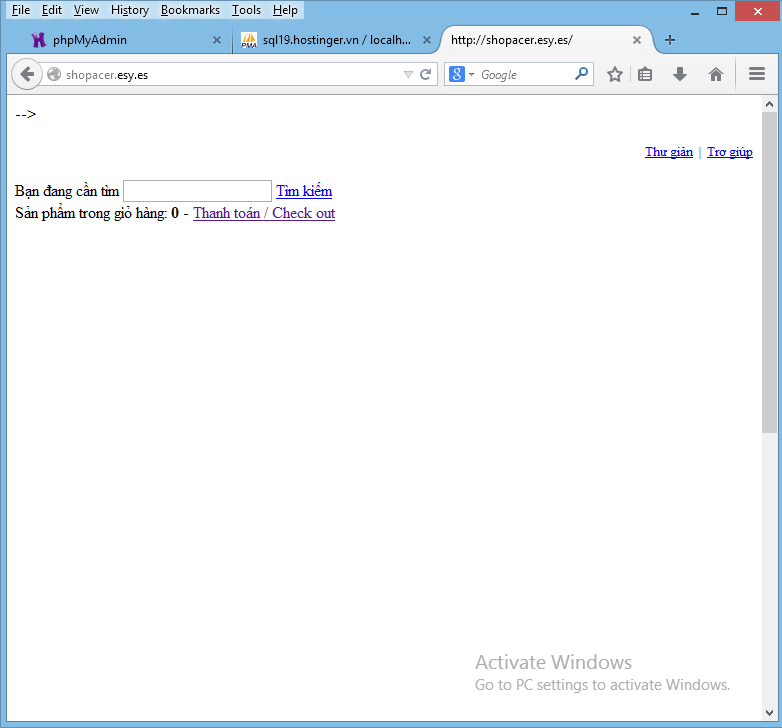Open the Firefox hamburger menu
Viewport: 782px width, 728px height.
[x=757, y=74]
